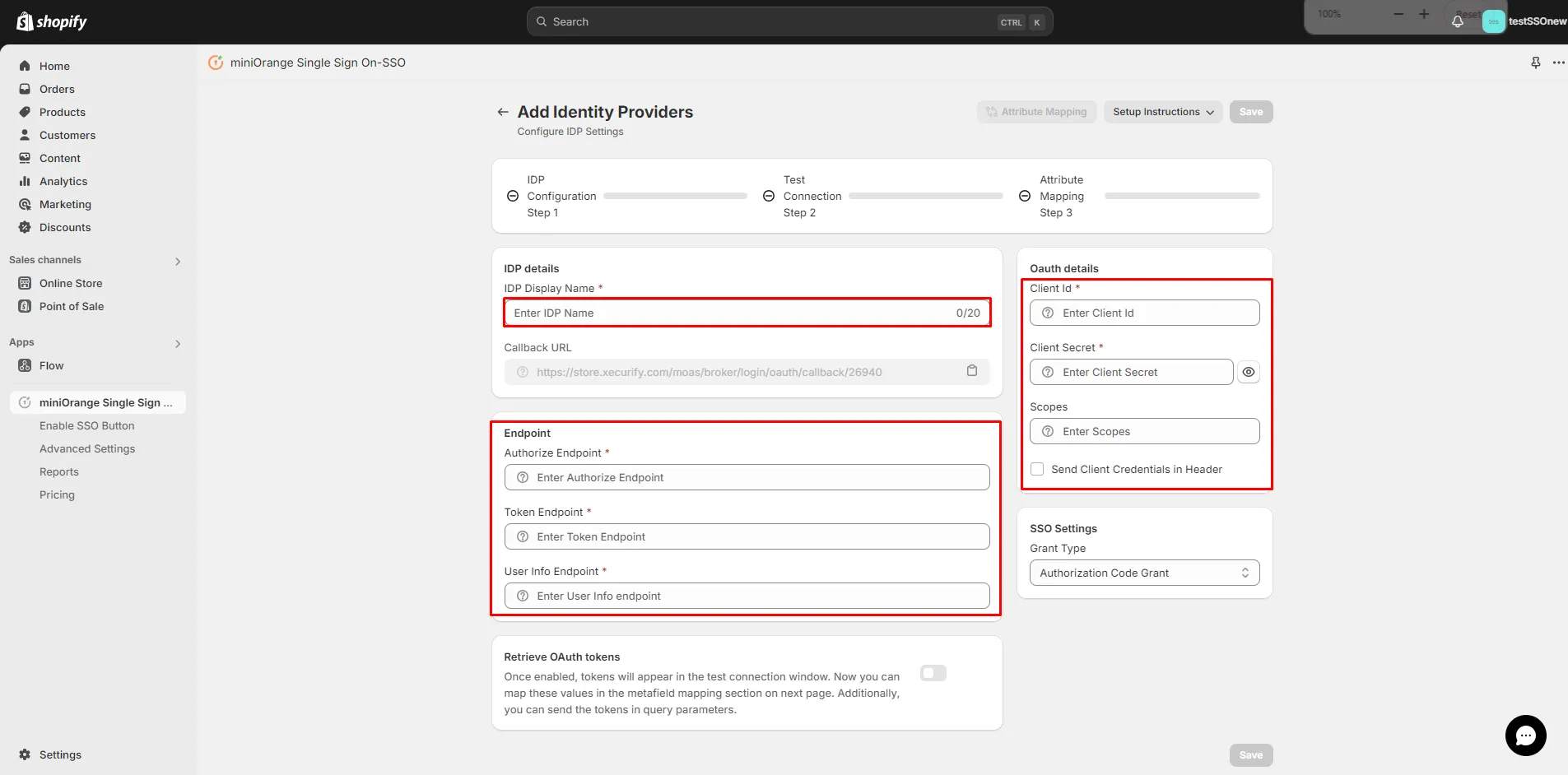
Task: Check Send Client Credentials in Header
Action: coord(1037,469)
